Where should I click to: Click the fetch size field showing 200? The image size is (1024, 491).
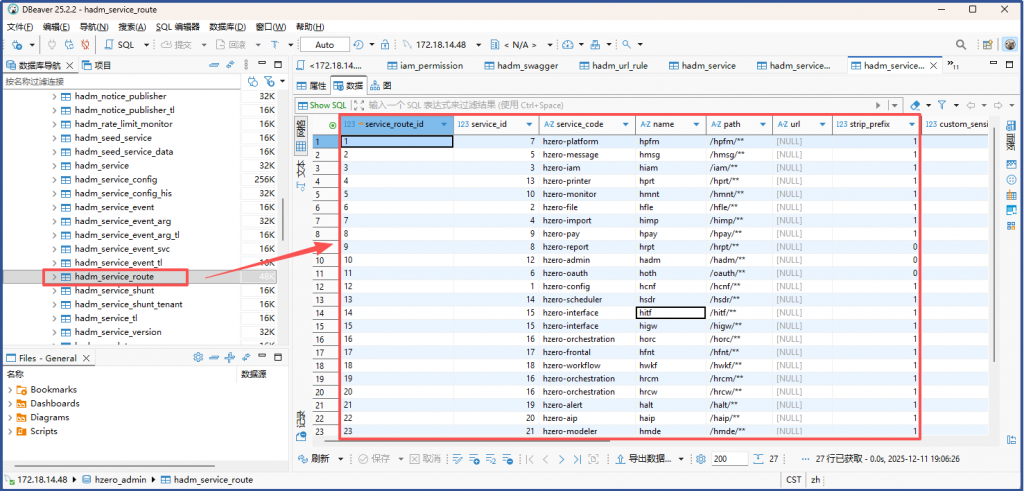point(728,458)
